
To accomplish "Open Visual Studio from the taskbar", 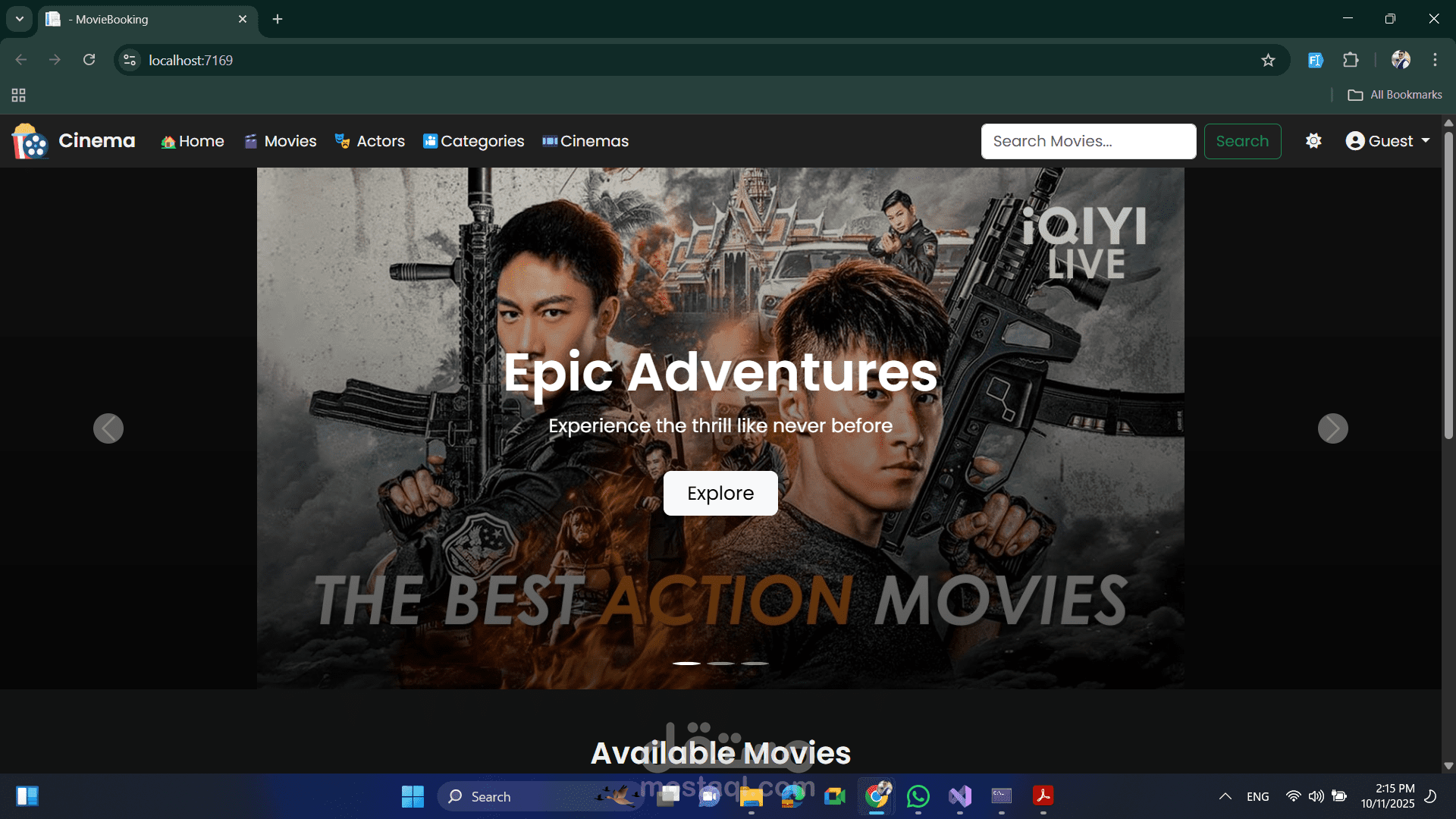I will click(960, 796).
